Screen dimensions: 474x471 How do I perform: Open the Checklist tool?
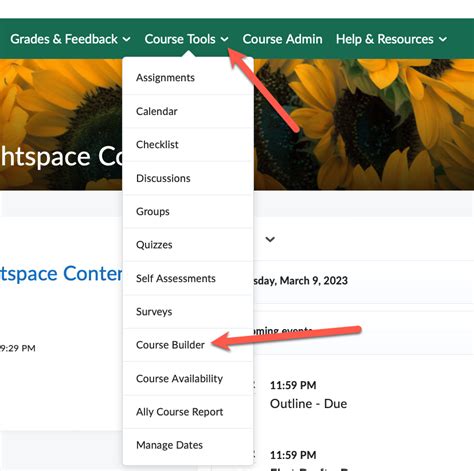[x=188, y=145]
